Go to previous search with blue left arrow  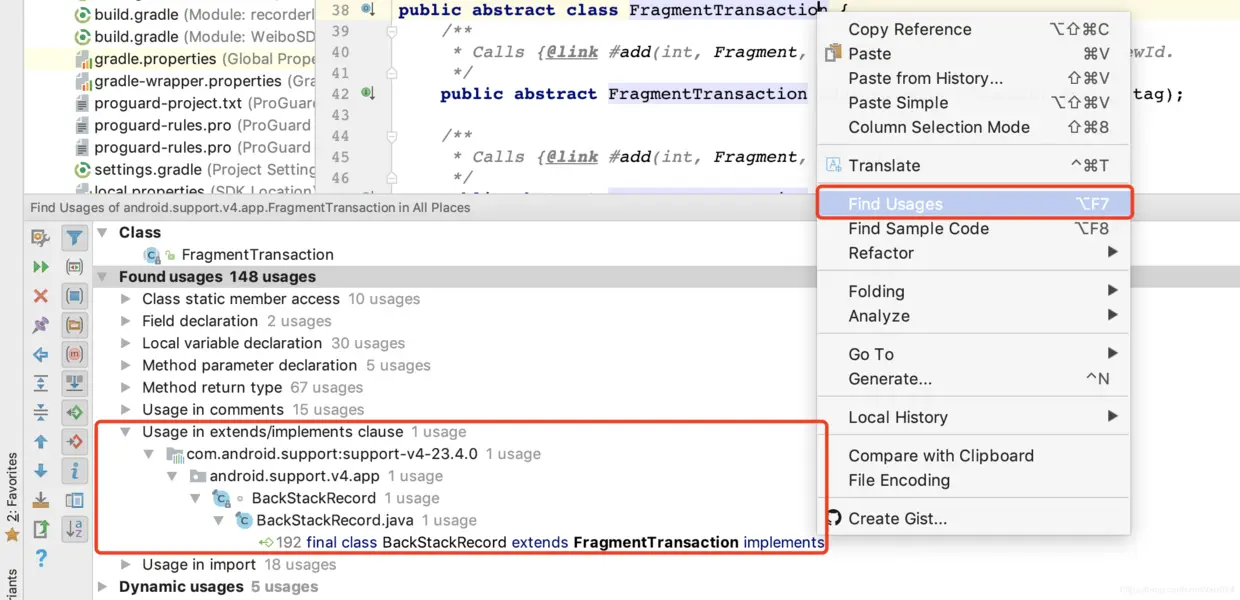[41, 354]
